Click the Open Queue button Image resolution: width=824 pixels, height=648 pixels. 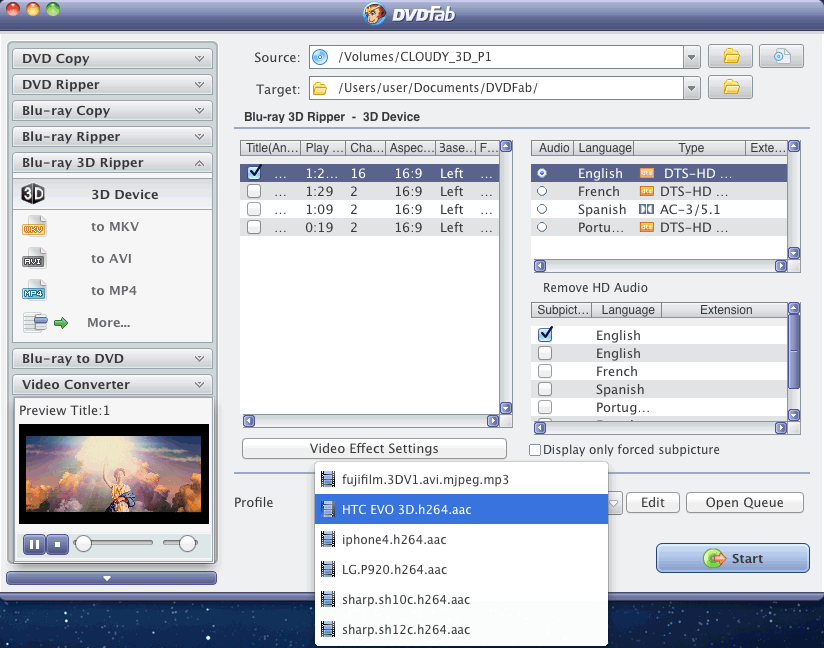tap(745, 502)
